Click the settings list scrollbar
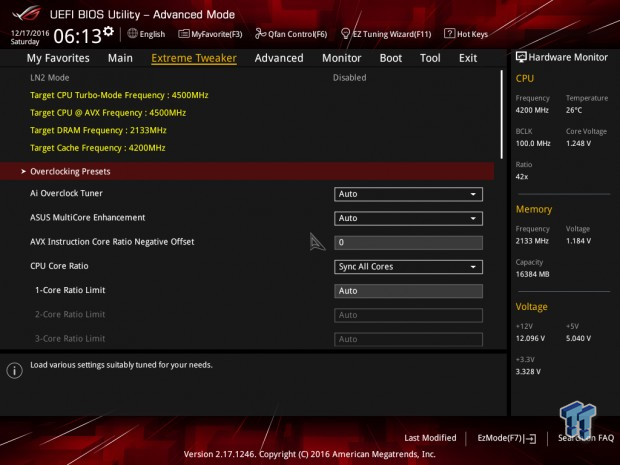The image size is (620, 465). (501, 115)
